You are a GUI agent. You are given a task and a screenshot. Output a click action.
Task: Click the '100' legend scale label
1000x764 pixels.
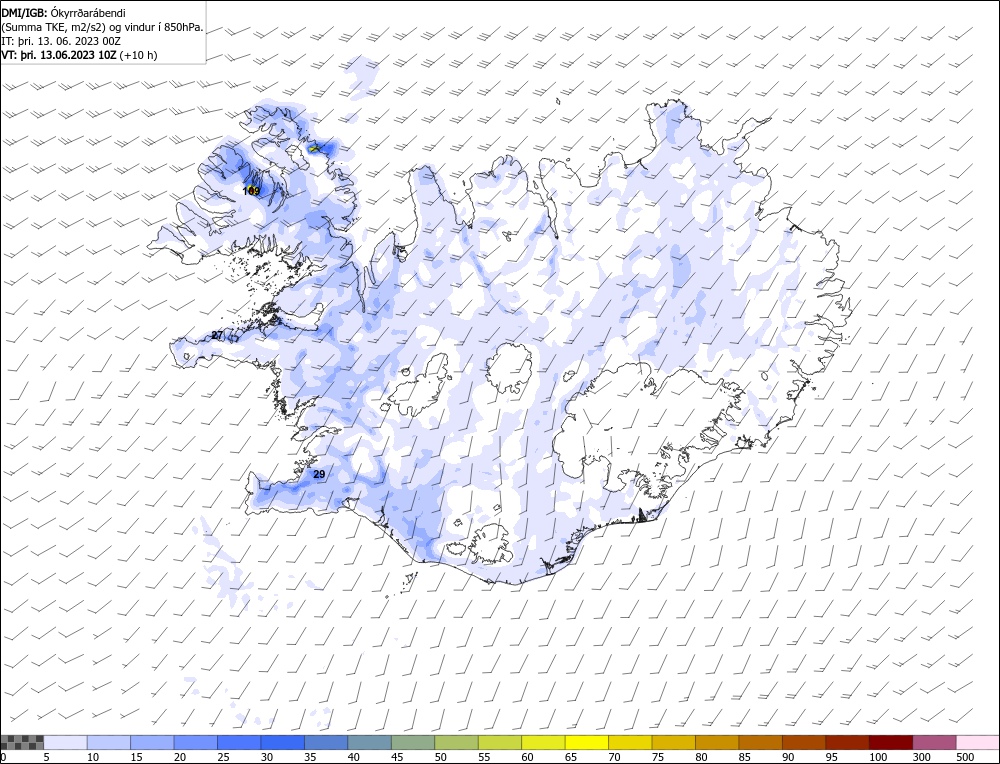tap(878, 757)
